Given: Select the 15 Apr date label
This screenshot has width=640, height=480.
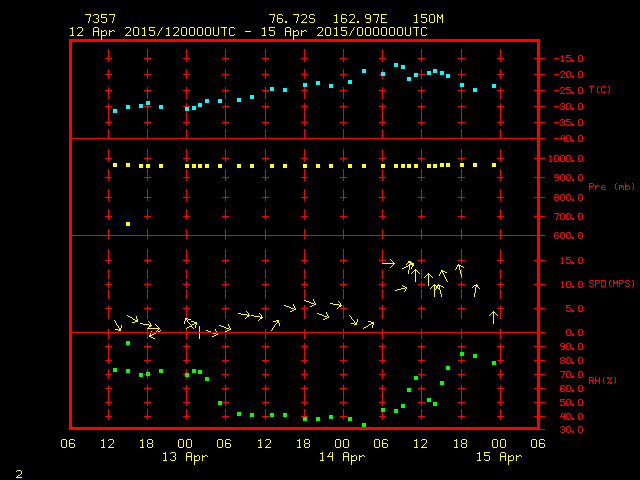Looking at the screenshot, I should [x=498, y=457].
